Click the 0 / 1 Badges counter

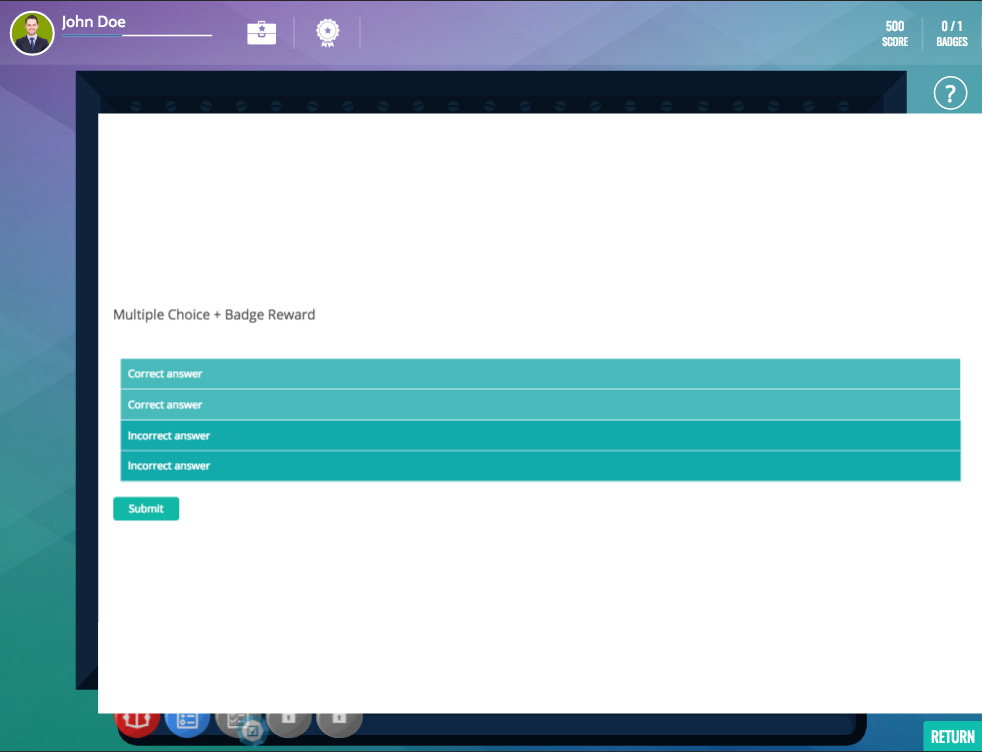click(x=952, y=34)
